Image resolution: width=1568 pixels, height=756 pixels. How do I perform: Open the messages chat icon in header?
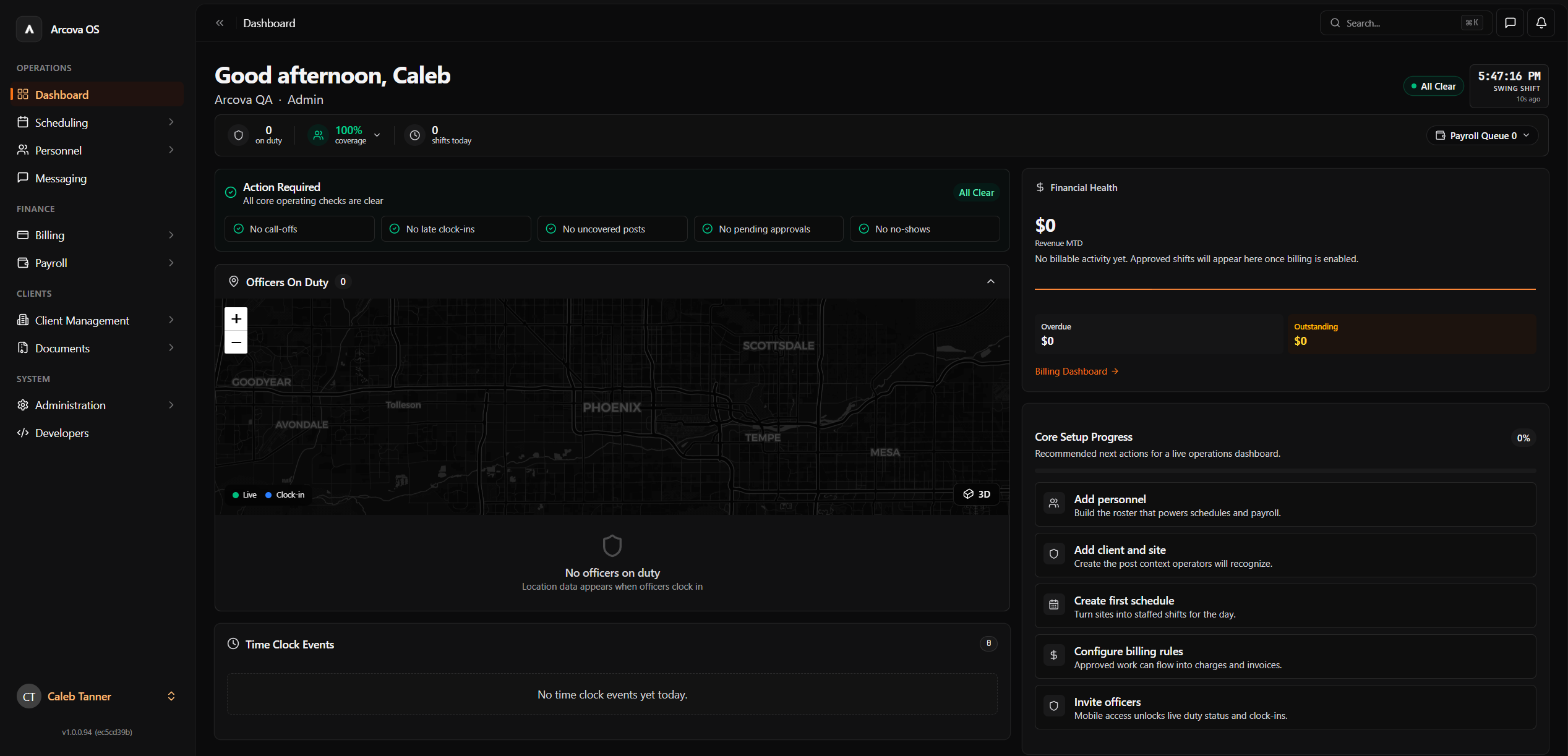(1510, 23)
